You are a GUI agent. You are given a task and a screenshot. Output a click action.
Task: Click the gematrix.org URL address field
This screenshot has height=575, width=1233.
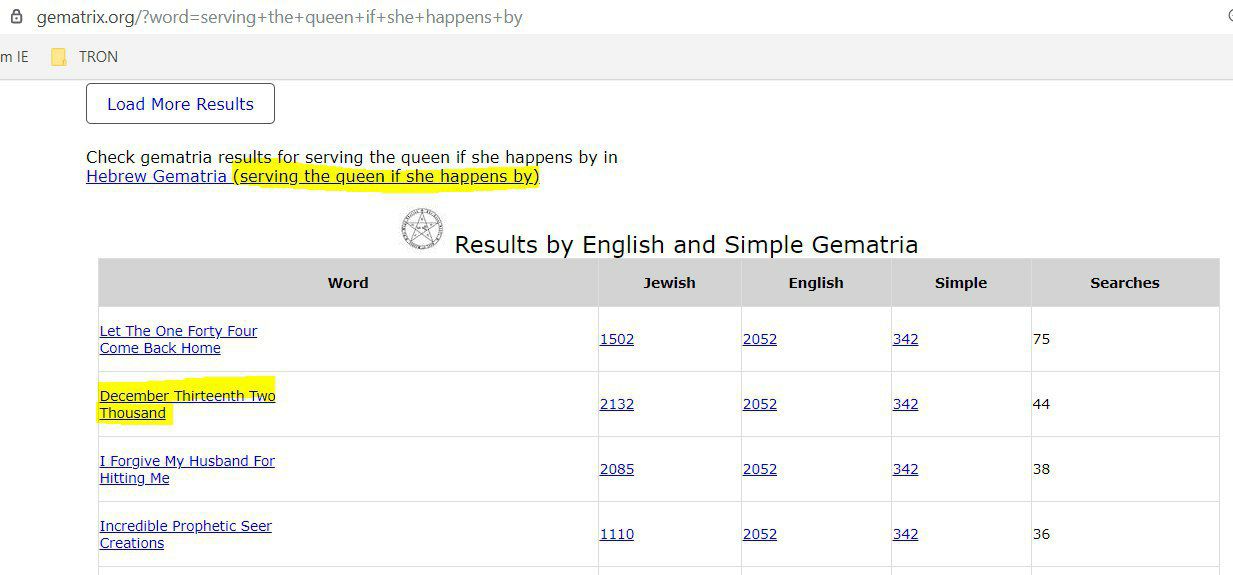click(x=279, y=17)
